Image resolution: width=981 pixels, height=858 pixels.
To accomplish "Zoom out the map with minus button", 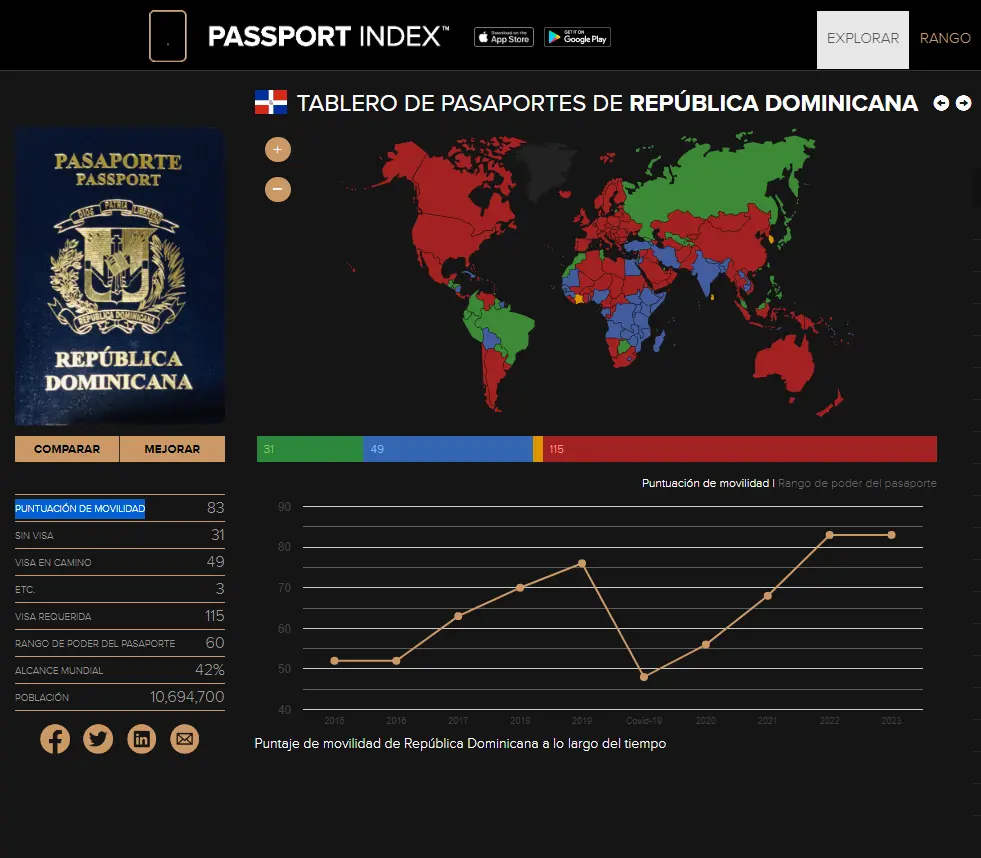I will click(x=278, y=188).
